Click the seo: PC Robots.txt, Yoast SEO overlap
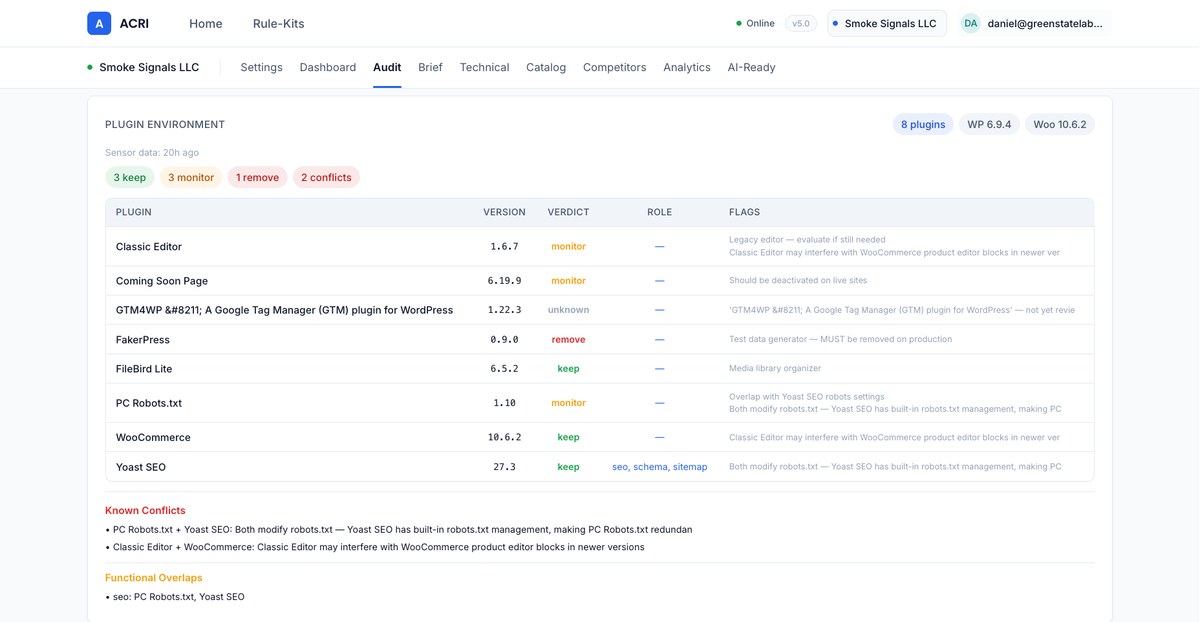 [175, 597]
